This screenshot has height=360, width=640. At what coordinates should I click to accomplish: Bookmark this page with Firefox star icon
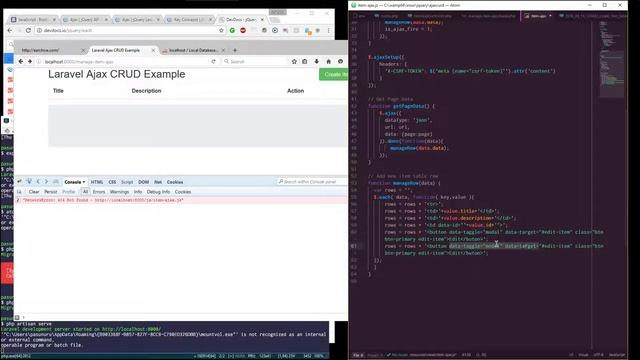tap(294, 62)
